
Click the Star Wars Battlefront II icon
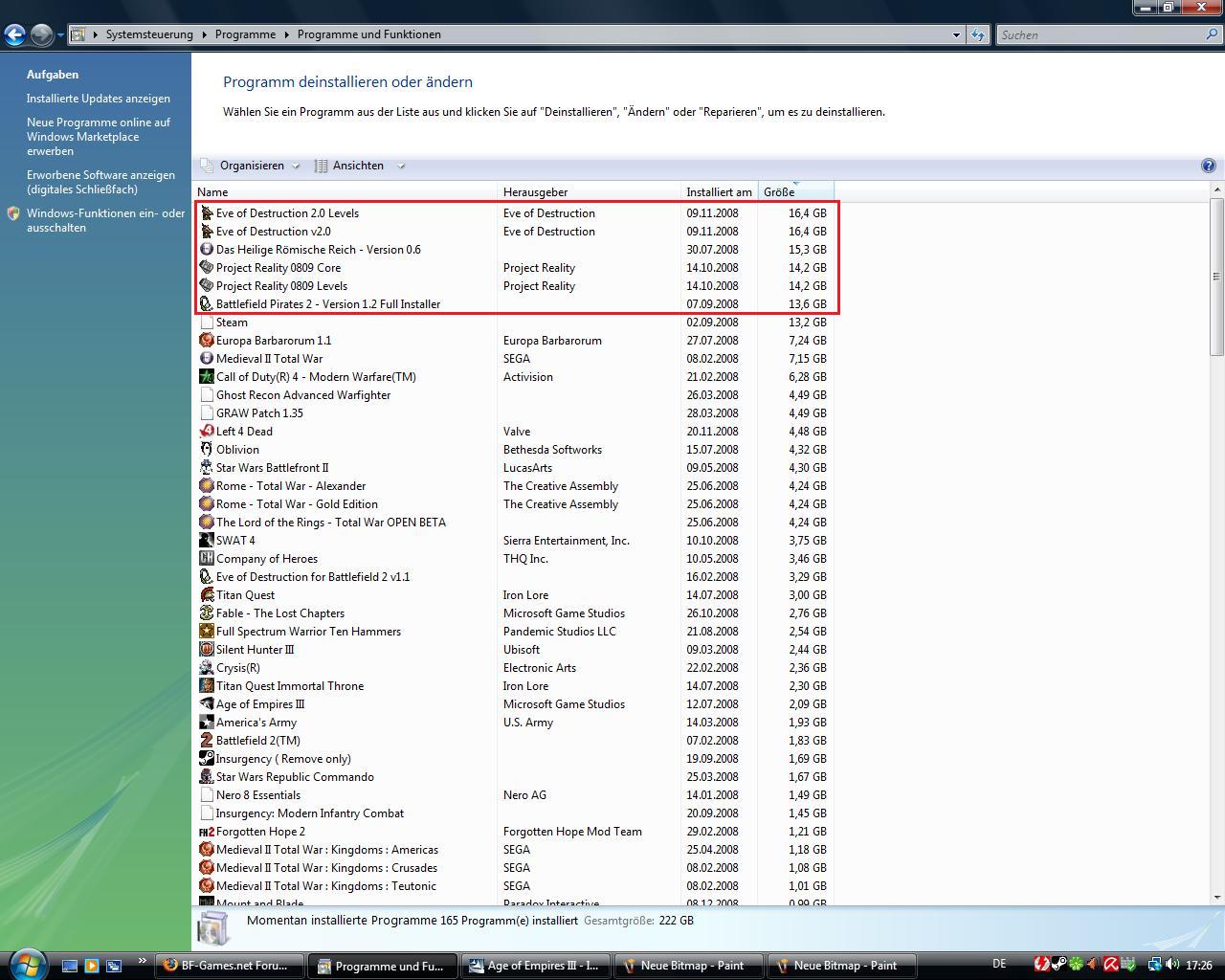(206, 468)
